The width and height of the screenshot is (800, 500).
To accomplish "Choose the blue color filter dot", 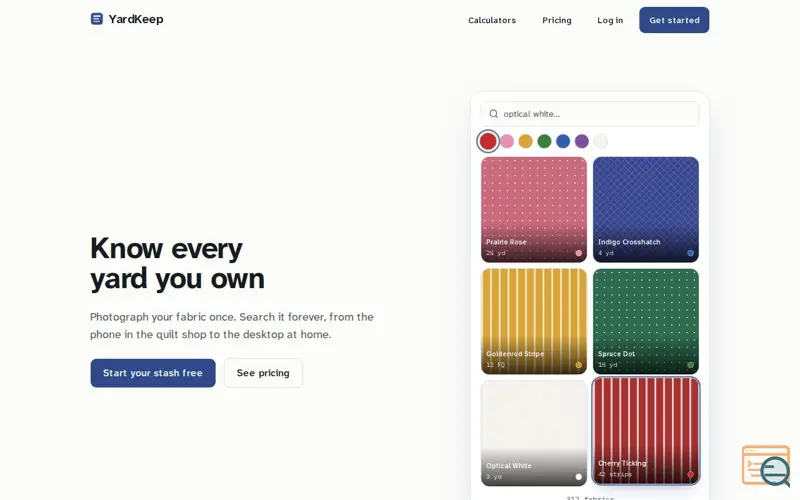I will (x=563, y=141).
